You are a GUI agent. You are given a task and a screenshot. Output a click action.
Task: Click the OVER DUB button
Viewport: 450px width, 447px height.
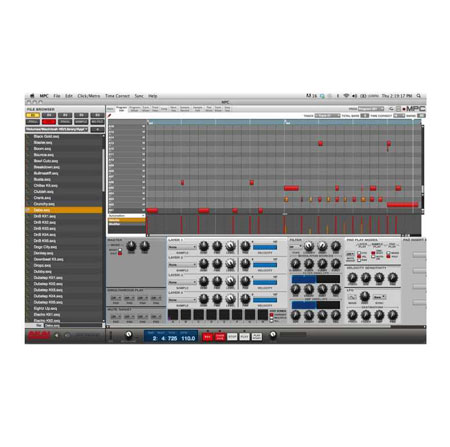tap(220, 337)
